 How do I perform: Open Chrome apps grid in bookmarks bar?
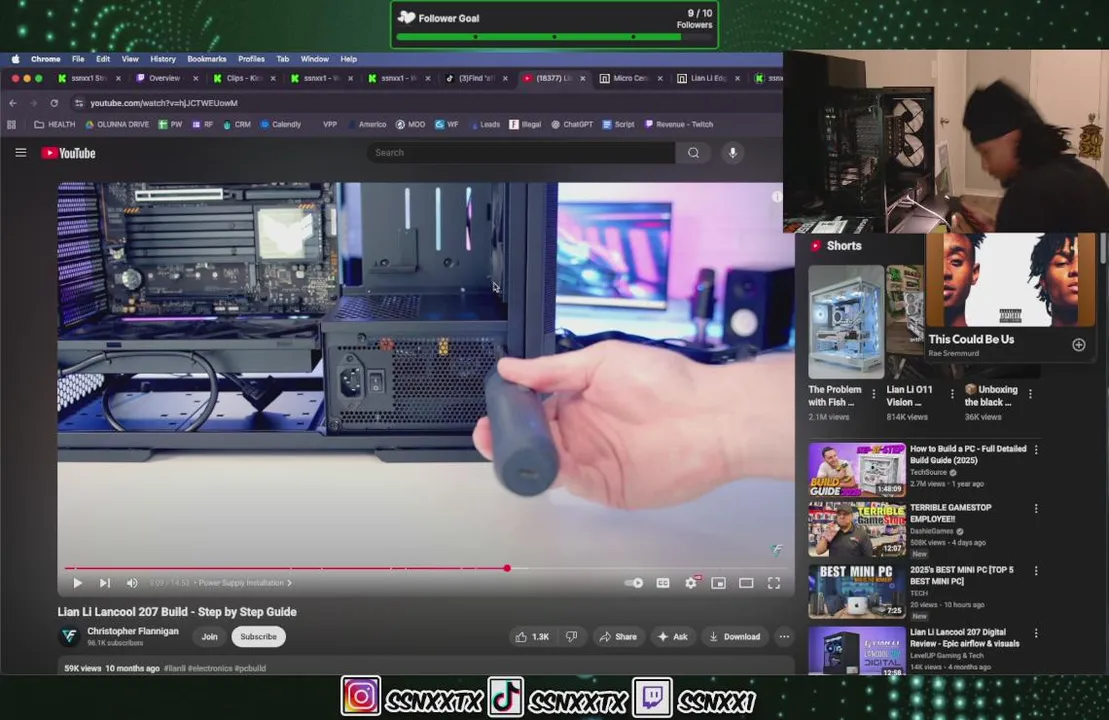tap(11, 124)
